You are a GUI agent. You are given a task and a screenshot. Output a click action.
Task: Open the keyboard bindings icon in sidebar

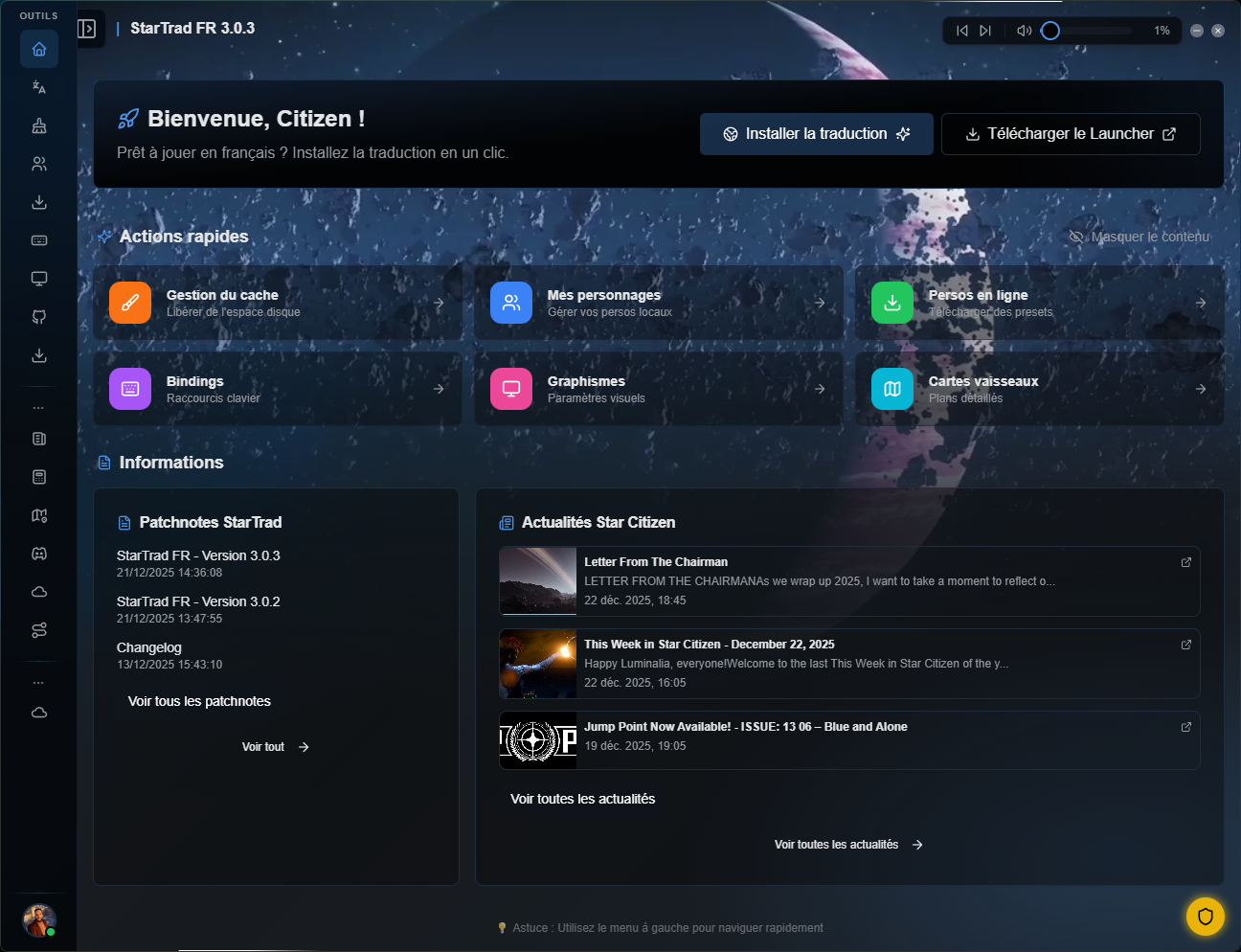click(39, 240)
